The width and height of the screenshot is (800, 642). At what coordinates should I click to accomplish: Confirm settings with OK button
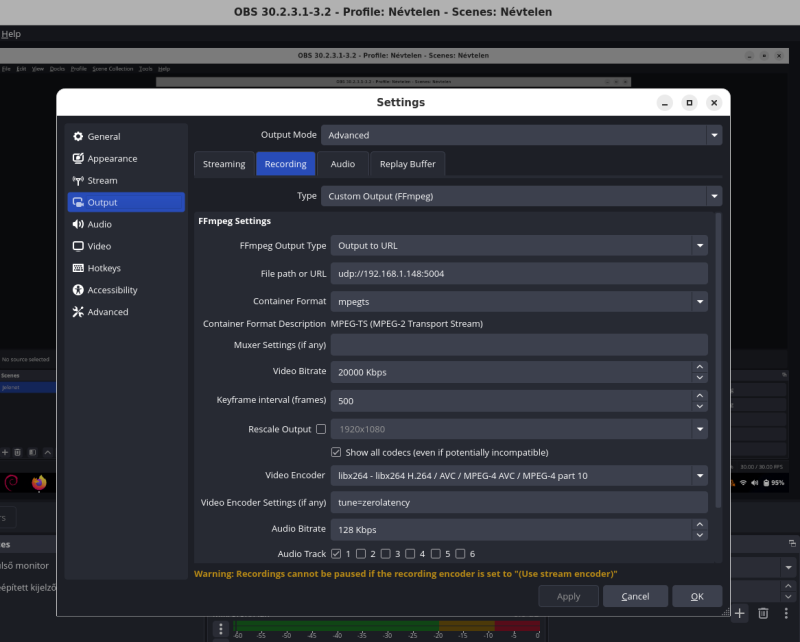click(x=697, y=596)
